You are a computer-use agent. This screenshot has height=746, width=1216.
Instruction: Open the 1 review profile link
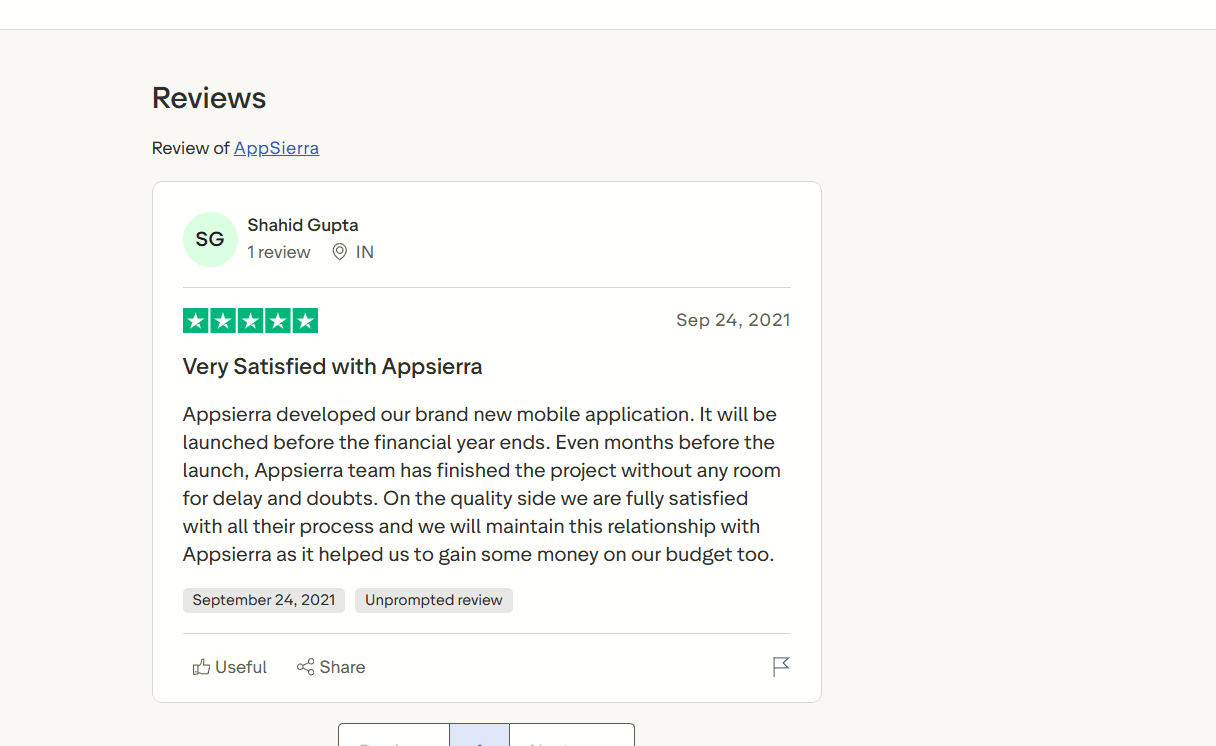(x=279, y=252)
